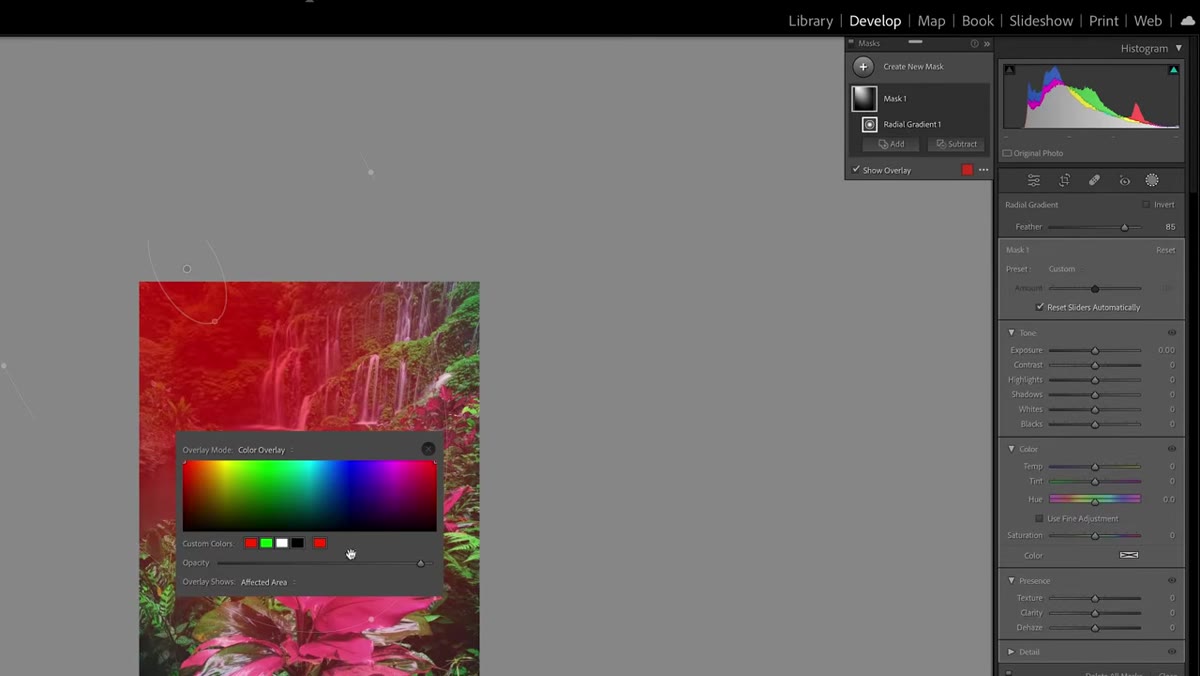The image size is (1200, 676).
Task: Click the Subtract mask button
Action: pyautogui.click(x=956, y=144)
